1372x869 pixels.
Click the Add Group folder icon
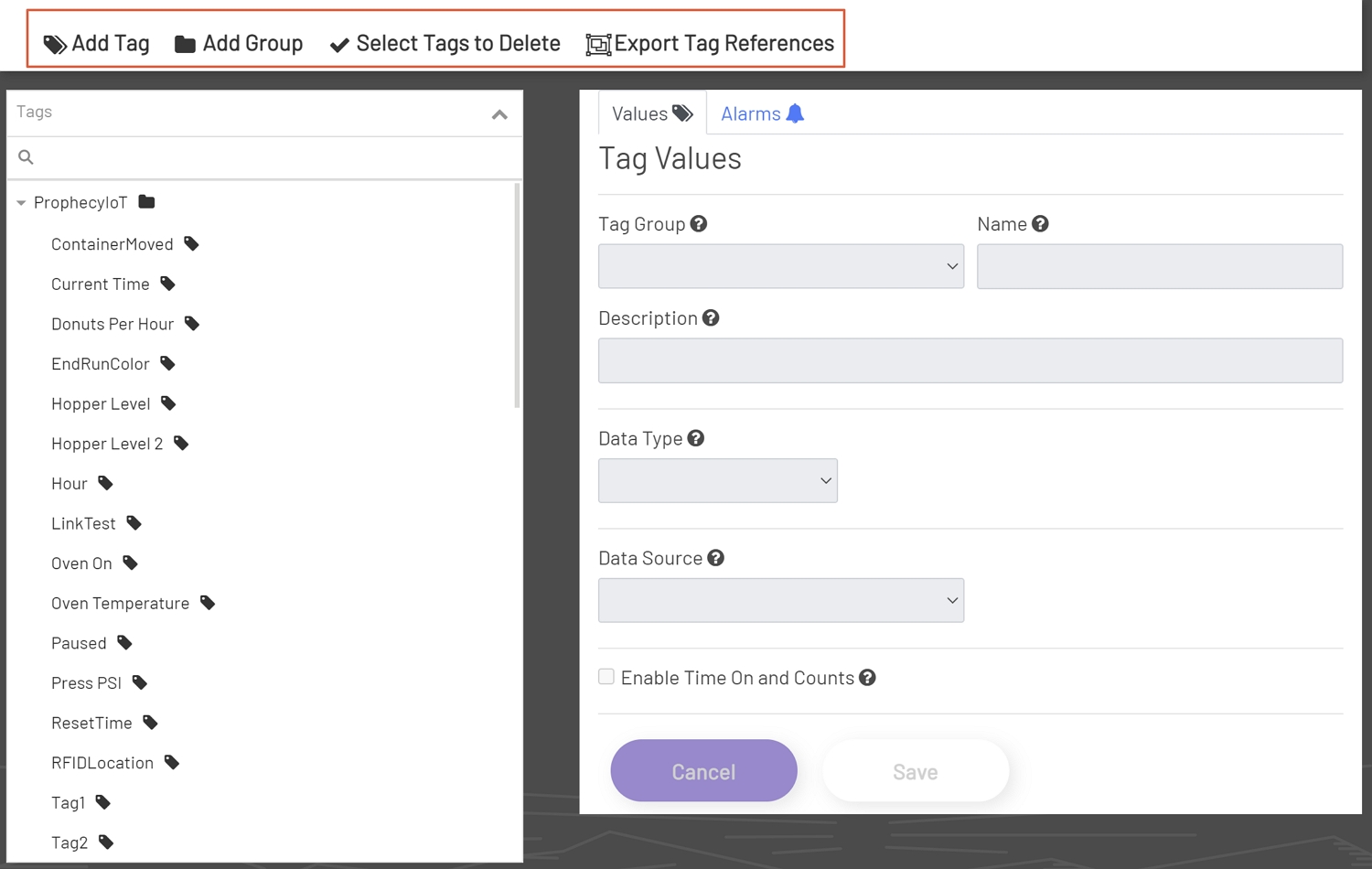185,42
